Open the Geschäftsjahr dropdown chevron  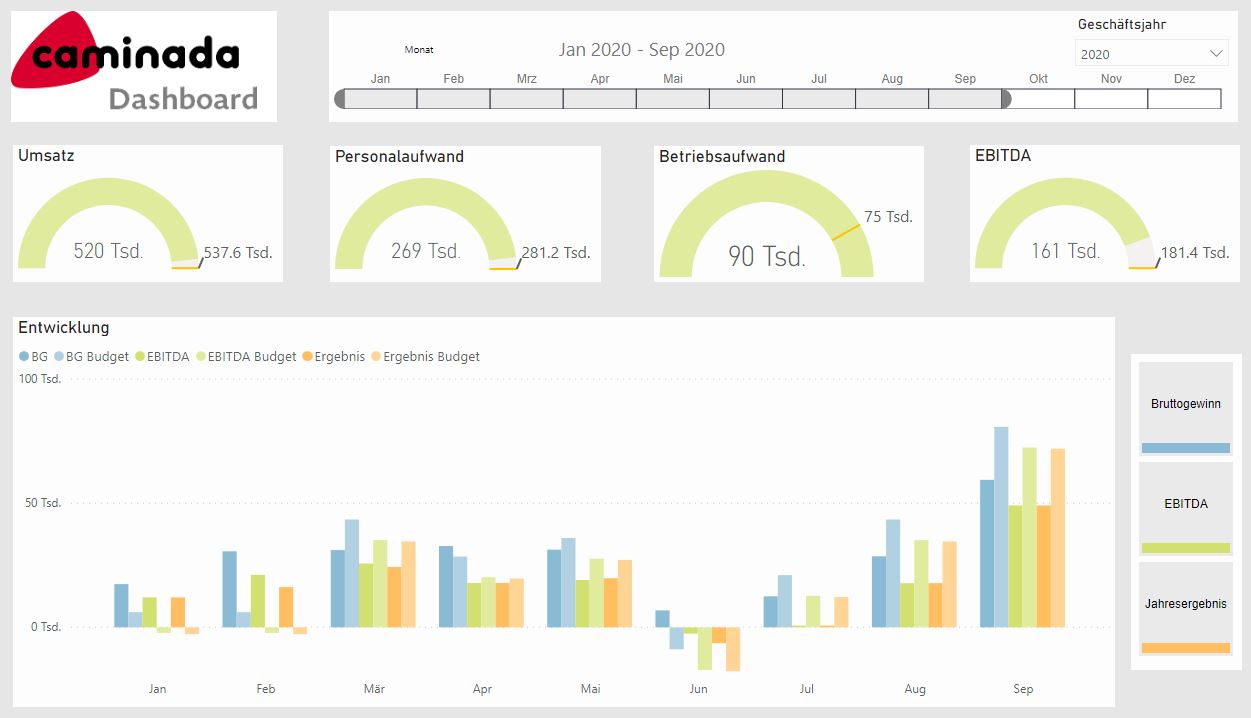click(1216, 54)
